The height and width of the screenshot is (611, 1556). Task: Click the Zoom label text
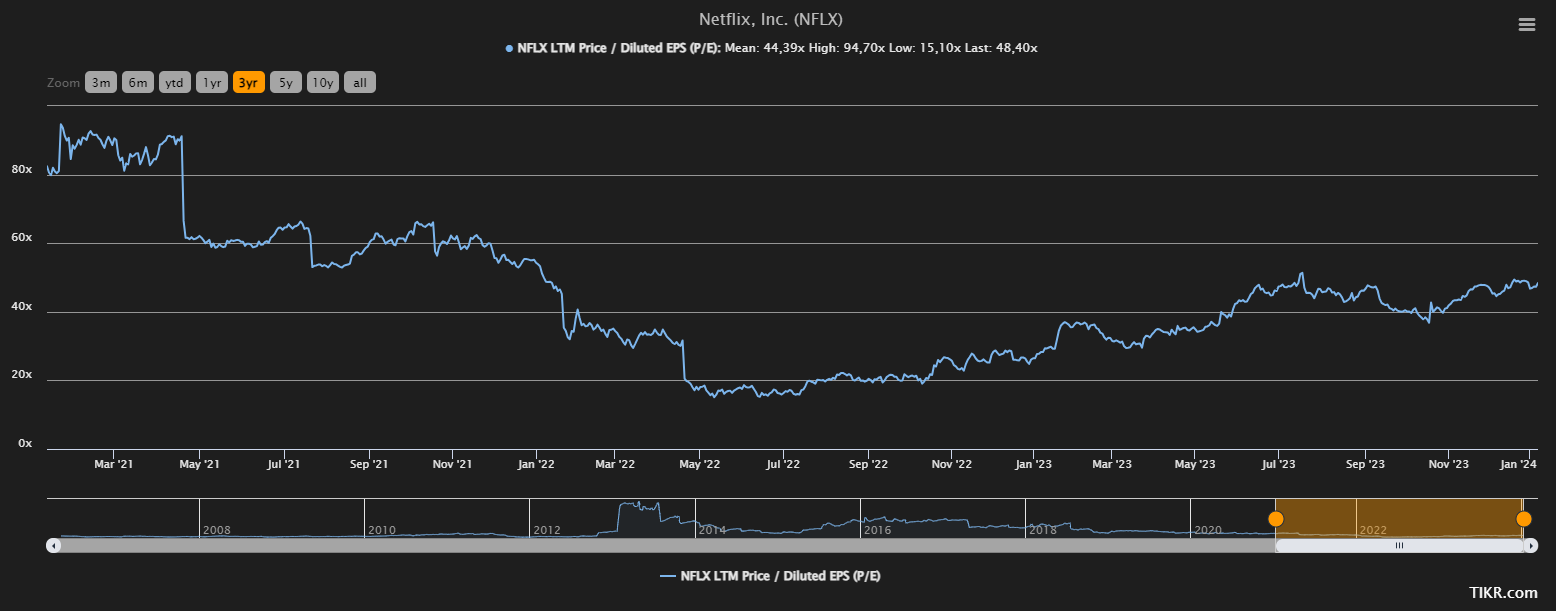[63, 83]
